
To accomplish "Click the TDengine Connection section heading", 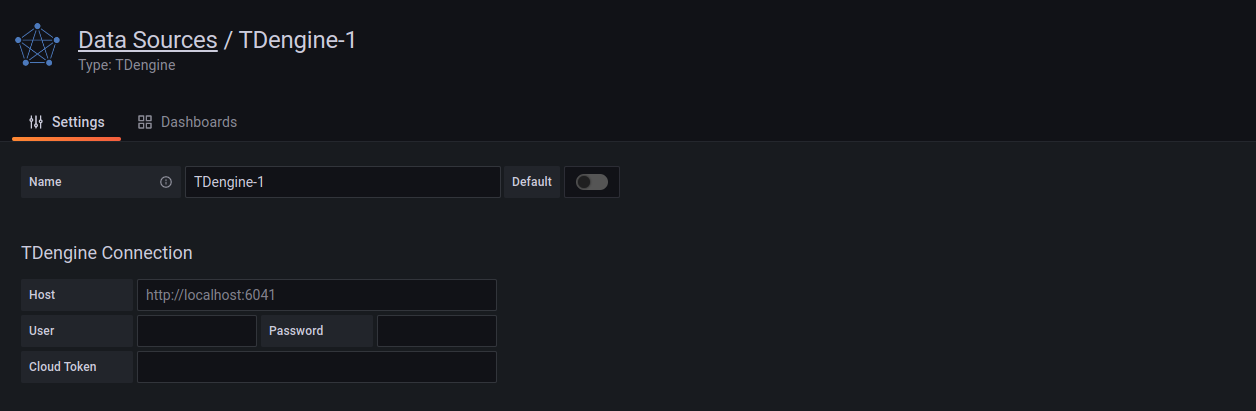I will click(107, 253).
